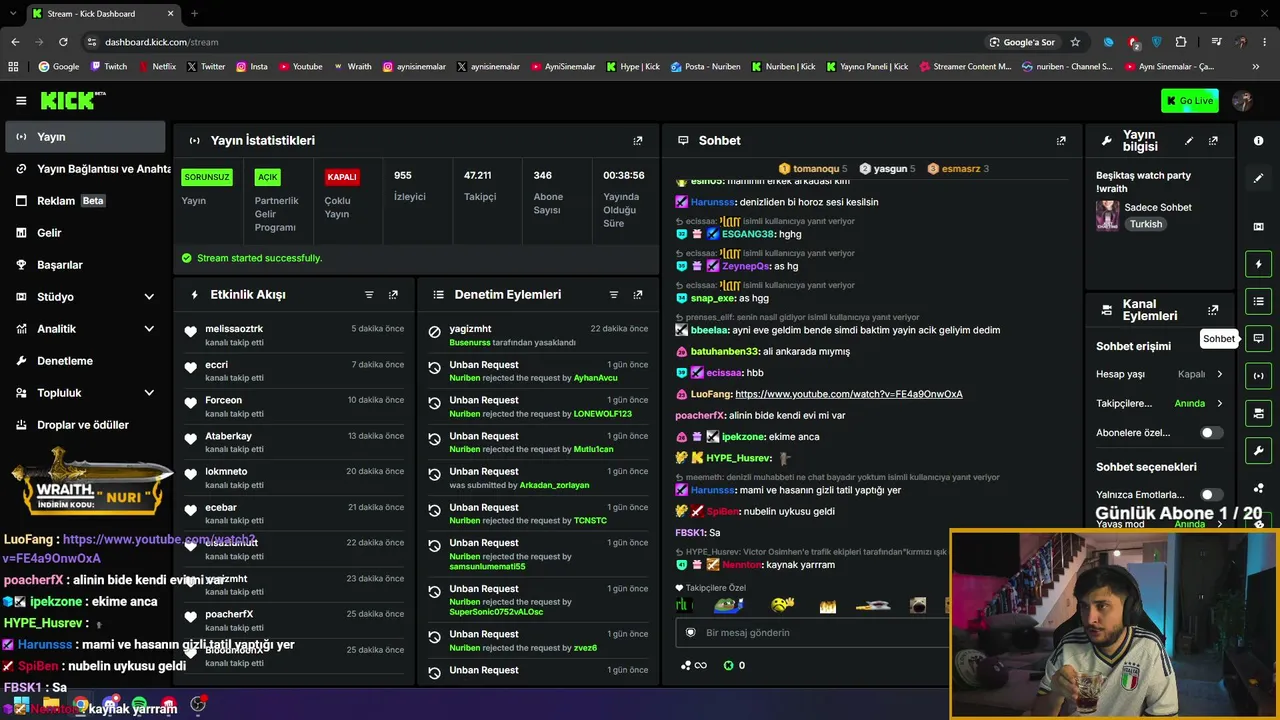Open the hamburger menu beside the Kick logo
This screenshot has height=720, width=1280.
[x=21, y=101]
